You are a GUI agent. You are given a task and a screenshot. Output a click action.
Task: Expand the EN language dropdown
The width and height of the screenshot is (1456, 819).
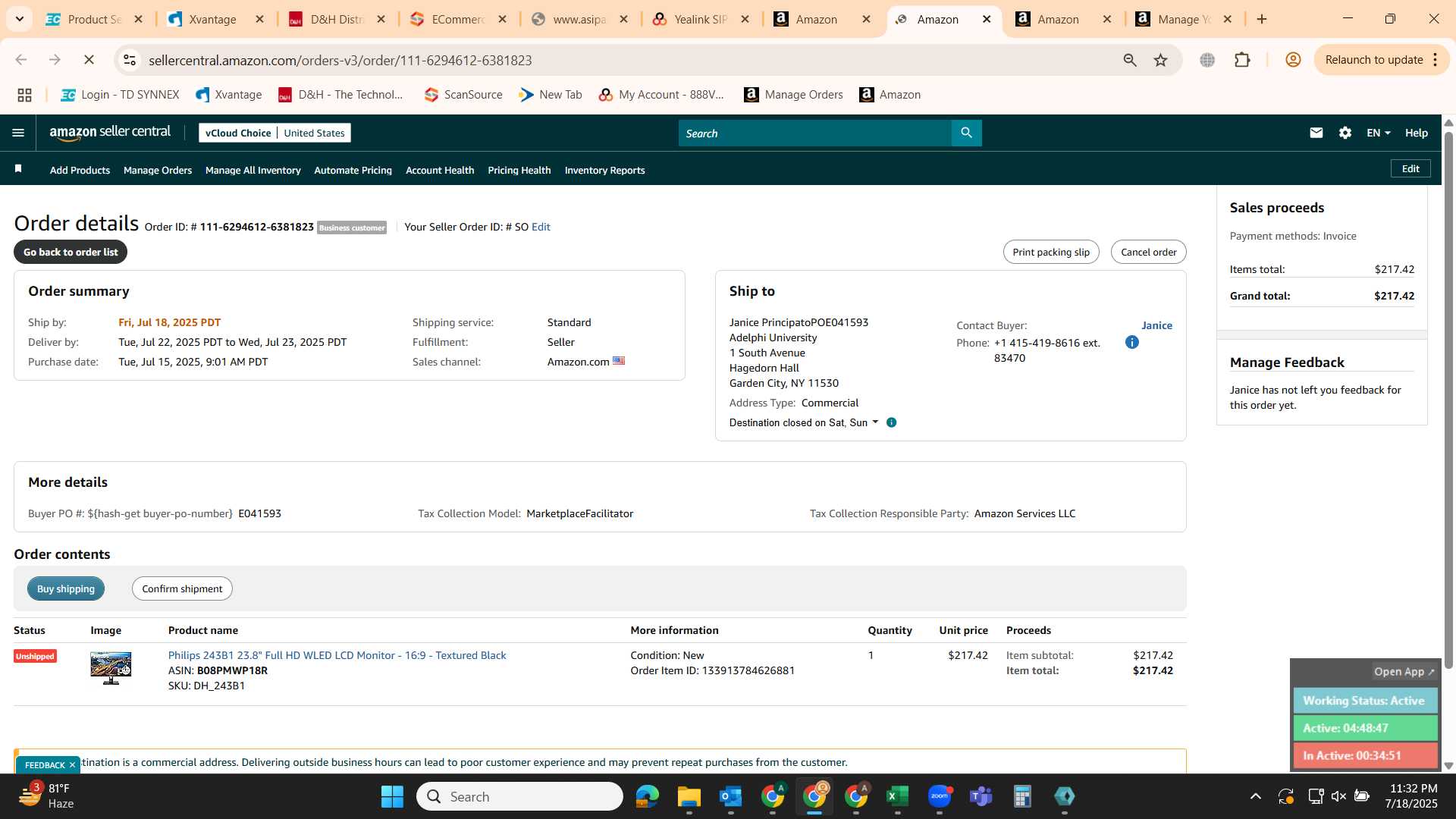[1378, 133]
